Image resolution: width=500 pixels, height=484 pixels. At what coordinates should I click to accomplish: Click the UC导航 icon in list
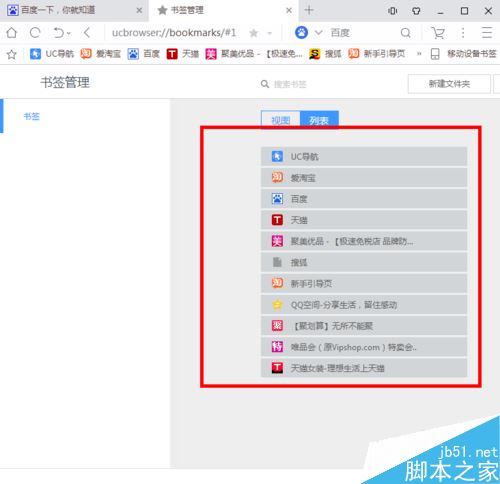(277, 156)
